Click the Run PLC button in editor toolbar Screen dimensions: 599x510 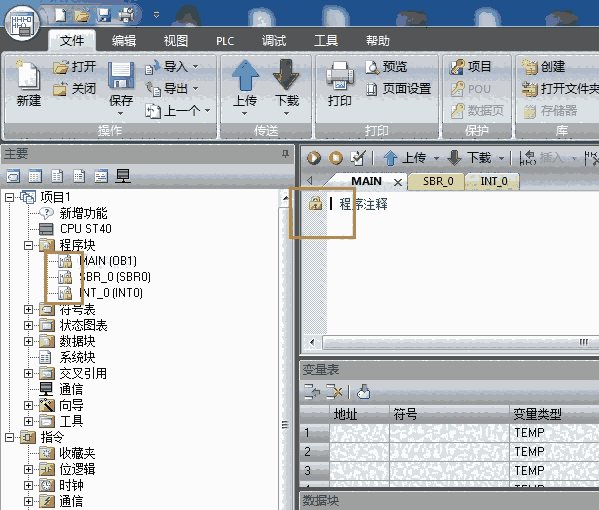[314, 158]
